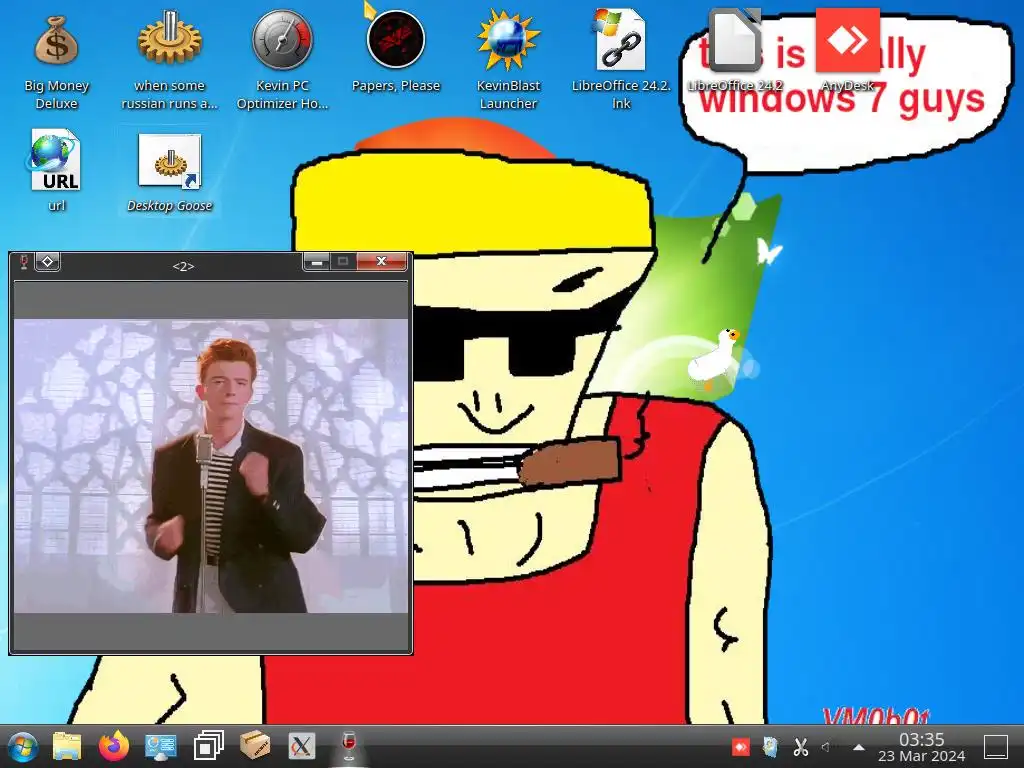Expand hidden tray icons arrow
This screenshot has width=1024, height=768.
(x=859, y=747)
